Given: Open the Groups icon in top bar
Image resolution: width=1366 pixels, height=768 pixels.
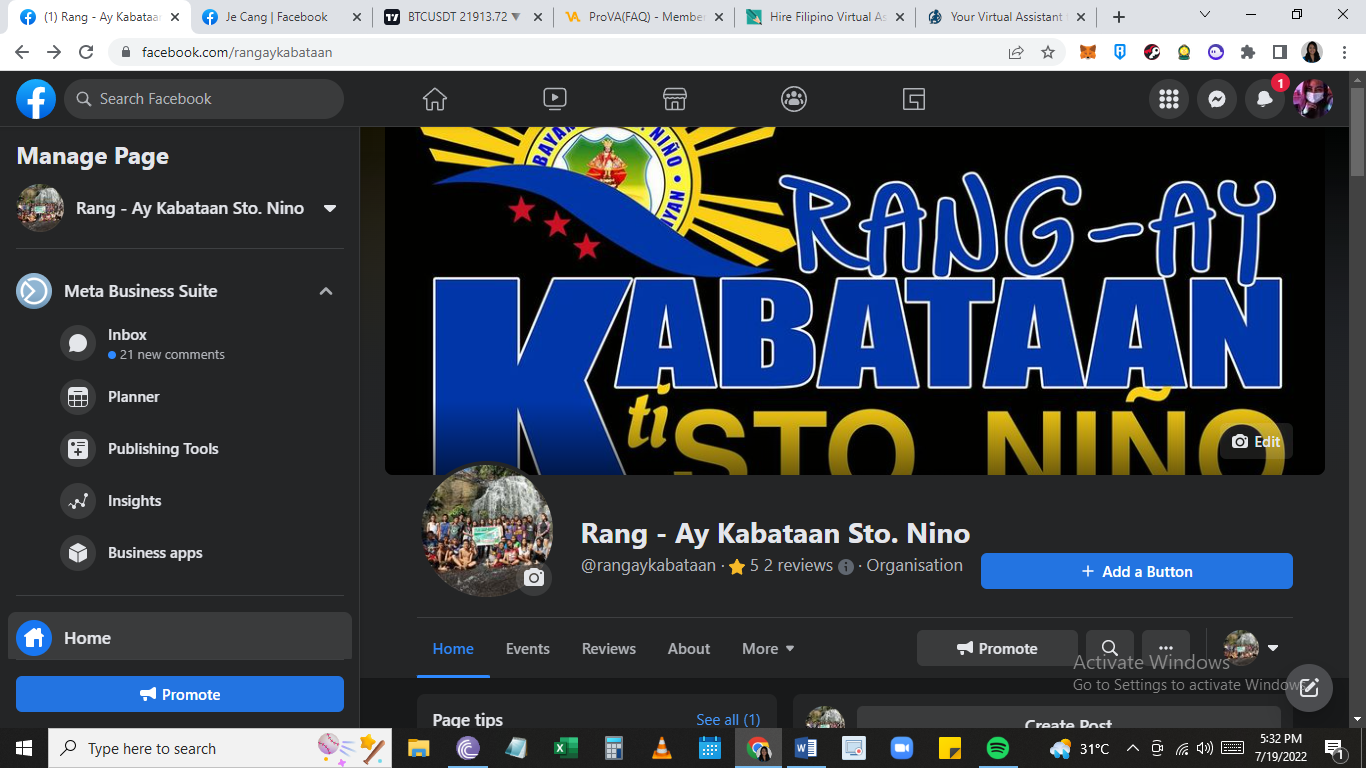Looking at the screenshot, I should click(794, 99).
